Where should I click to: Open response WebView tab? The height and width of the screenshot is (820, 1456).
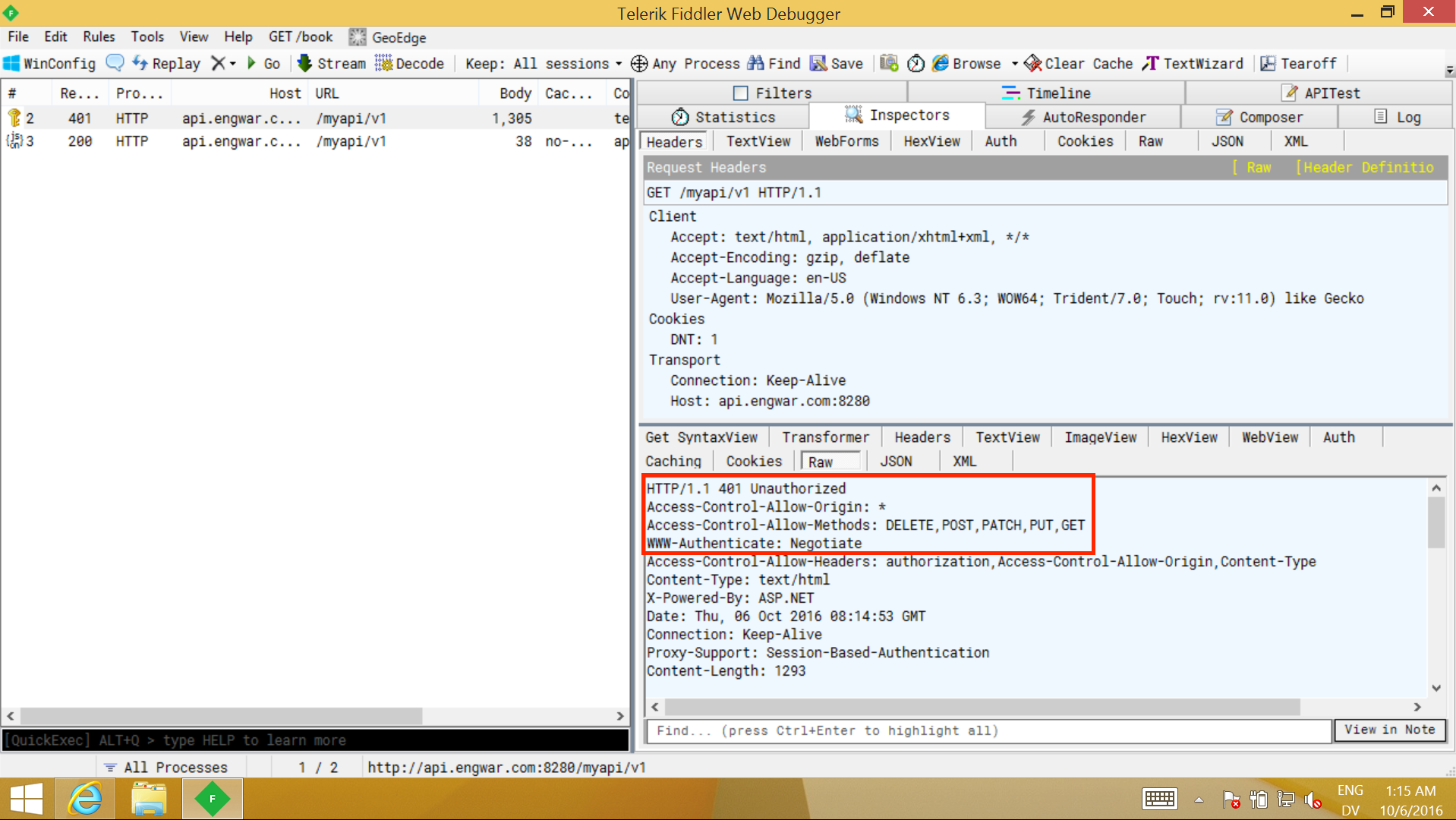pos(1269,437)
